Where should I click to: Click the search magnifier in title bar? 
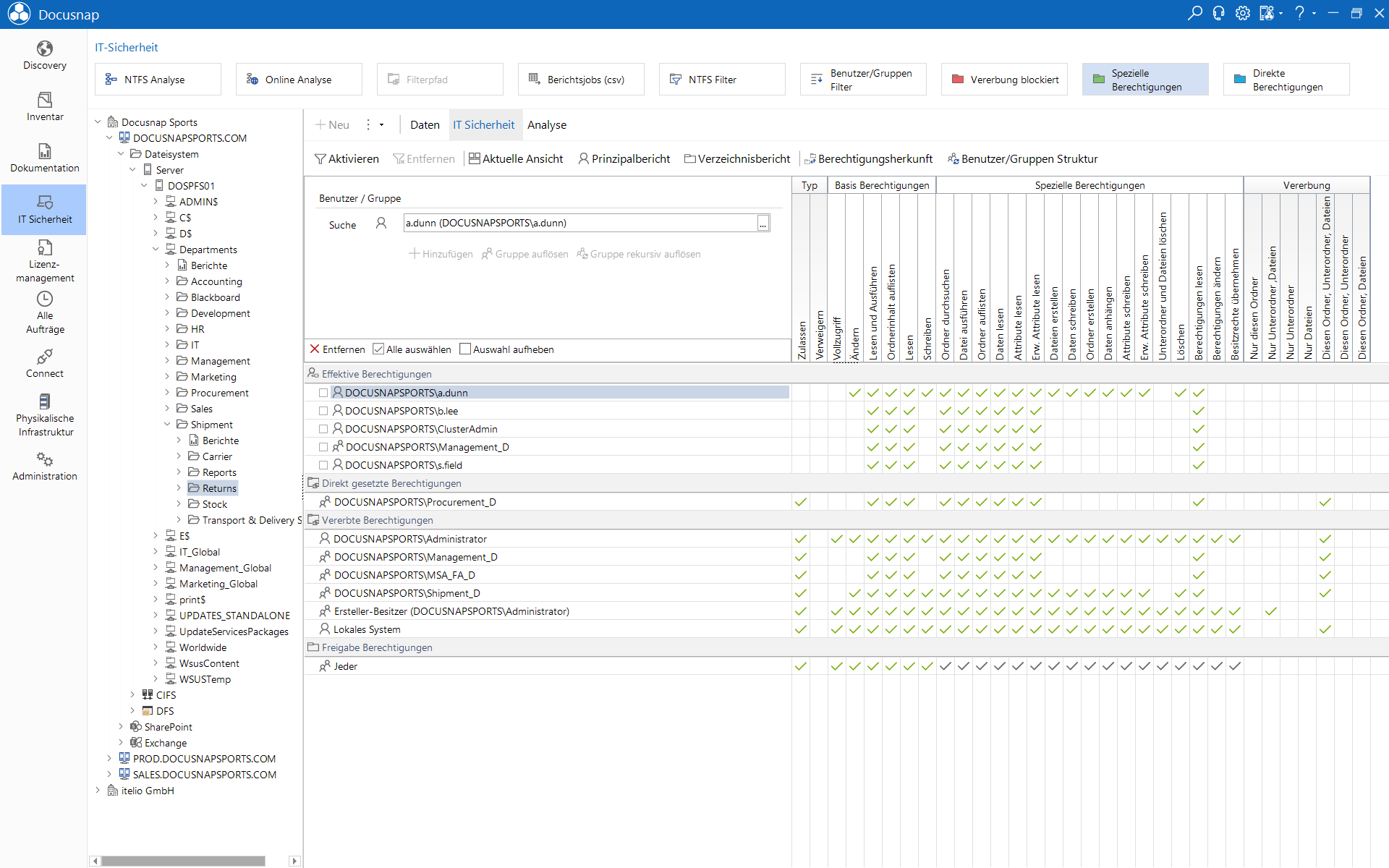coord(1194,13)
